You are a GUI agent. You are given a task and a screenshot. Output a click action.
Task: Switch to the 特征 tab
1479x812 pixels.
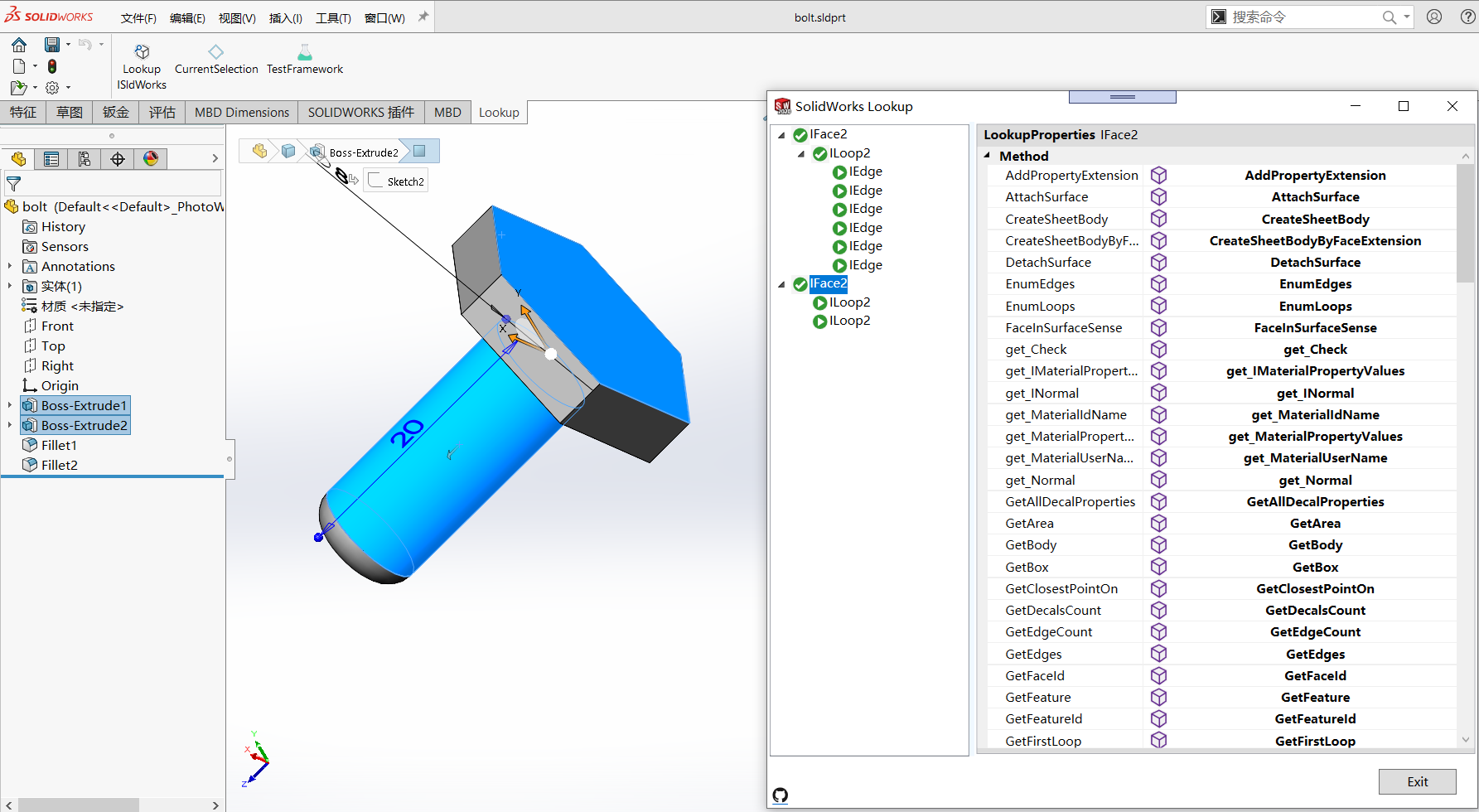click(23, 113)
